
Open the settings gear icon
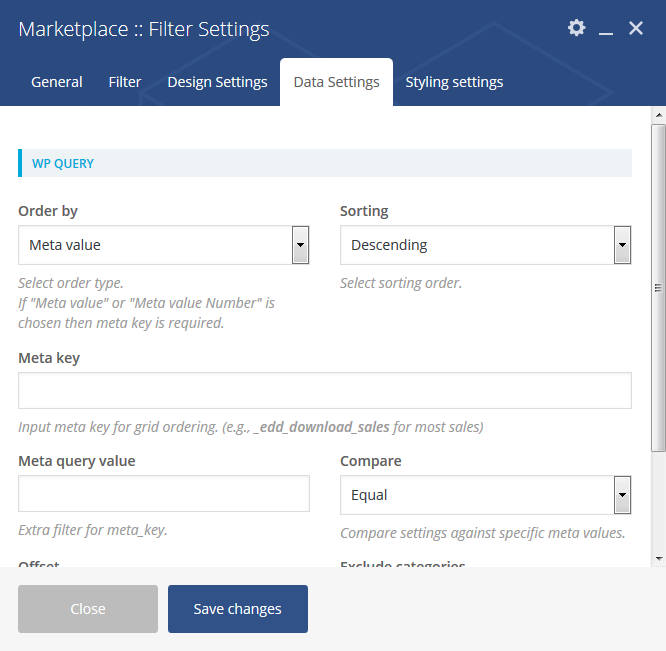pos(576,28)
